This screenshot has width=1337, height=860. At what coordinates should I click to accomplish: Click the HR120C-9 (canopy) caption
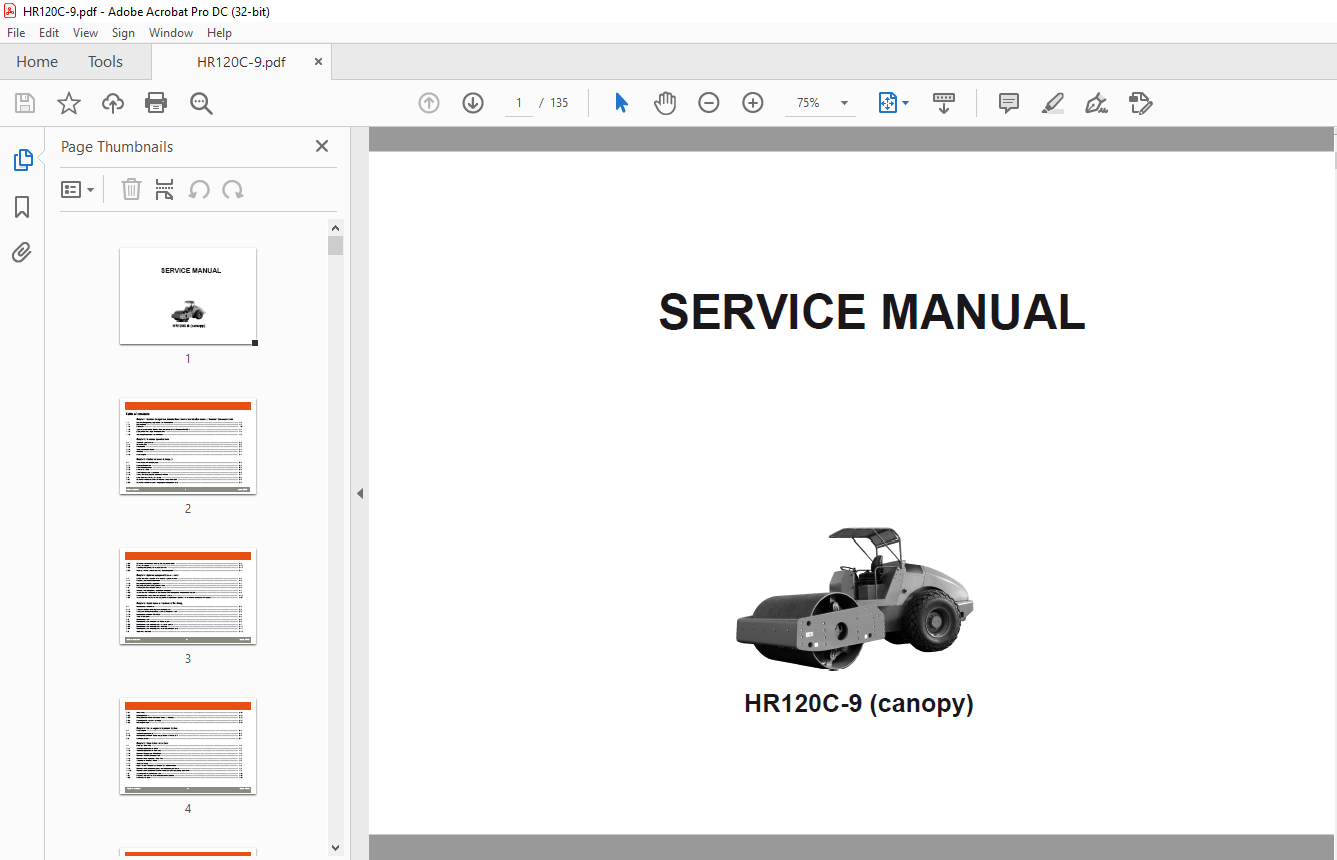(x=859, y=704)
